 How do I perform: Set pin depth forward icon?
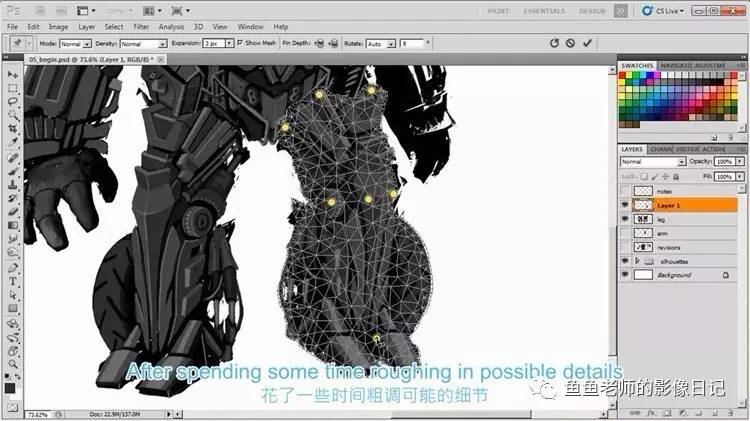pyautogui.click(x=320, y=44)
